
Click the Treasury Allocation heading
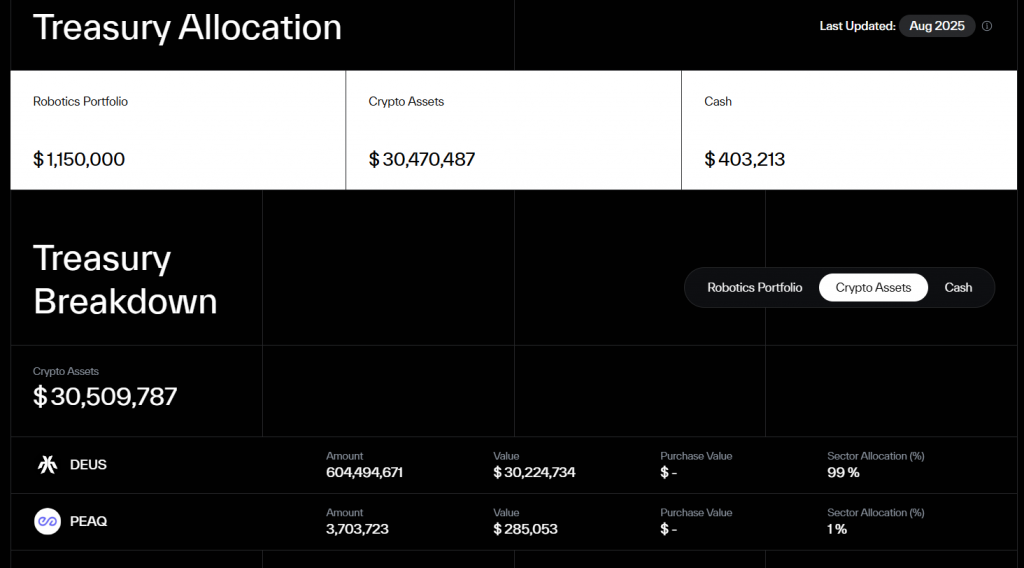pyautogui.click(x=187, y=27)
